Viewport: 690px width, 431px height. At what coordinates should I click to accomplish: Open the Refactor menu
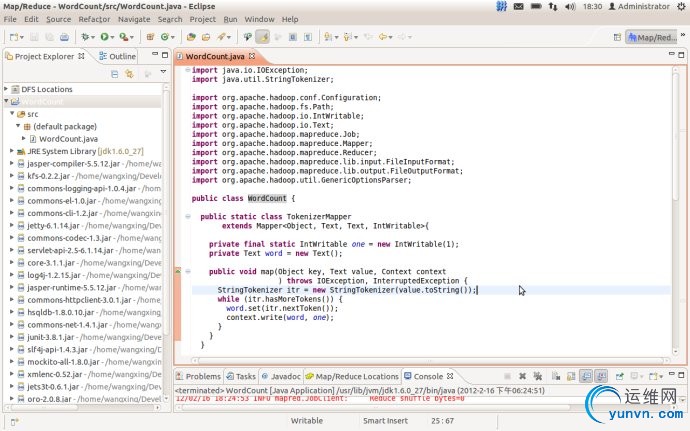coord(94,19)
